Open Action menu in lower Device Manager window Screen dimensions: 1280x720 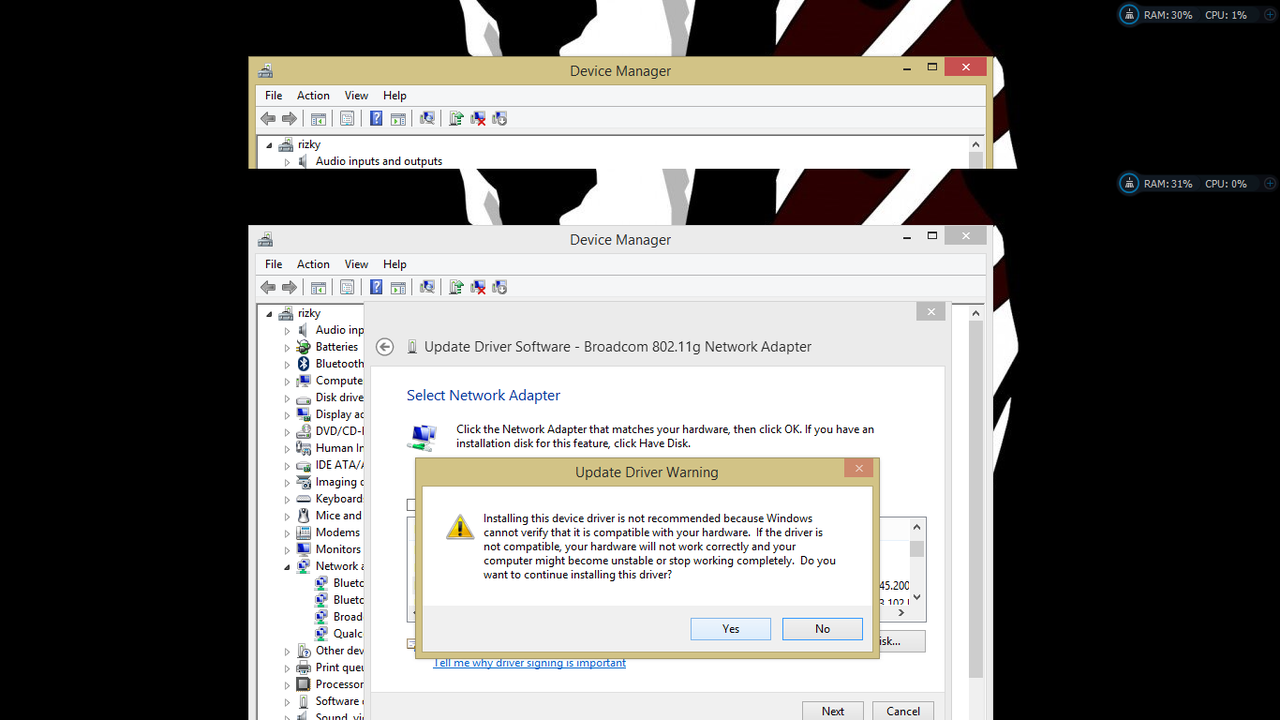tap(313, 264)
